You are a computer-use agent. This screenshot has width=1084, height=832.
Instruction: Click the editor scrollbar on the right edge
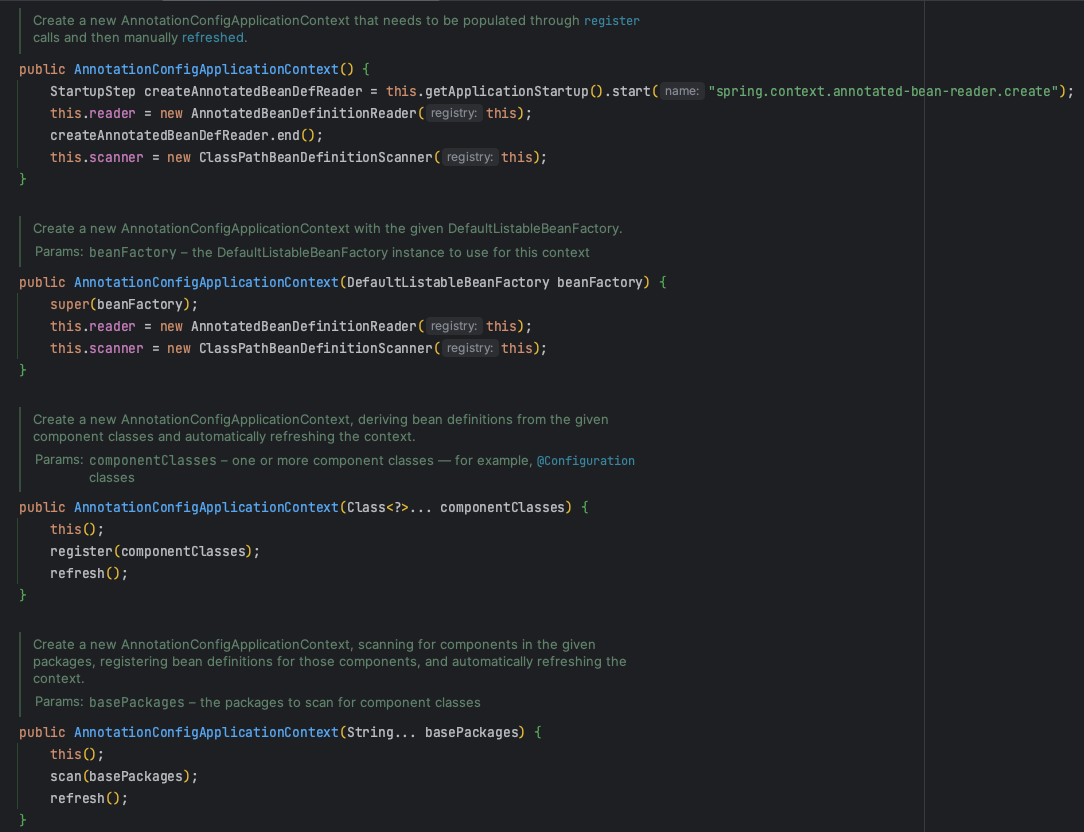click(1079, 400)
